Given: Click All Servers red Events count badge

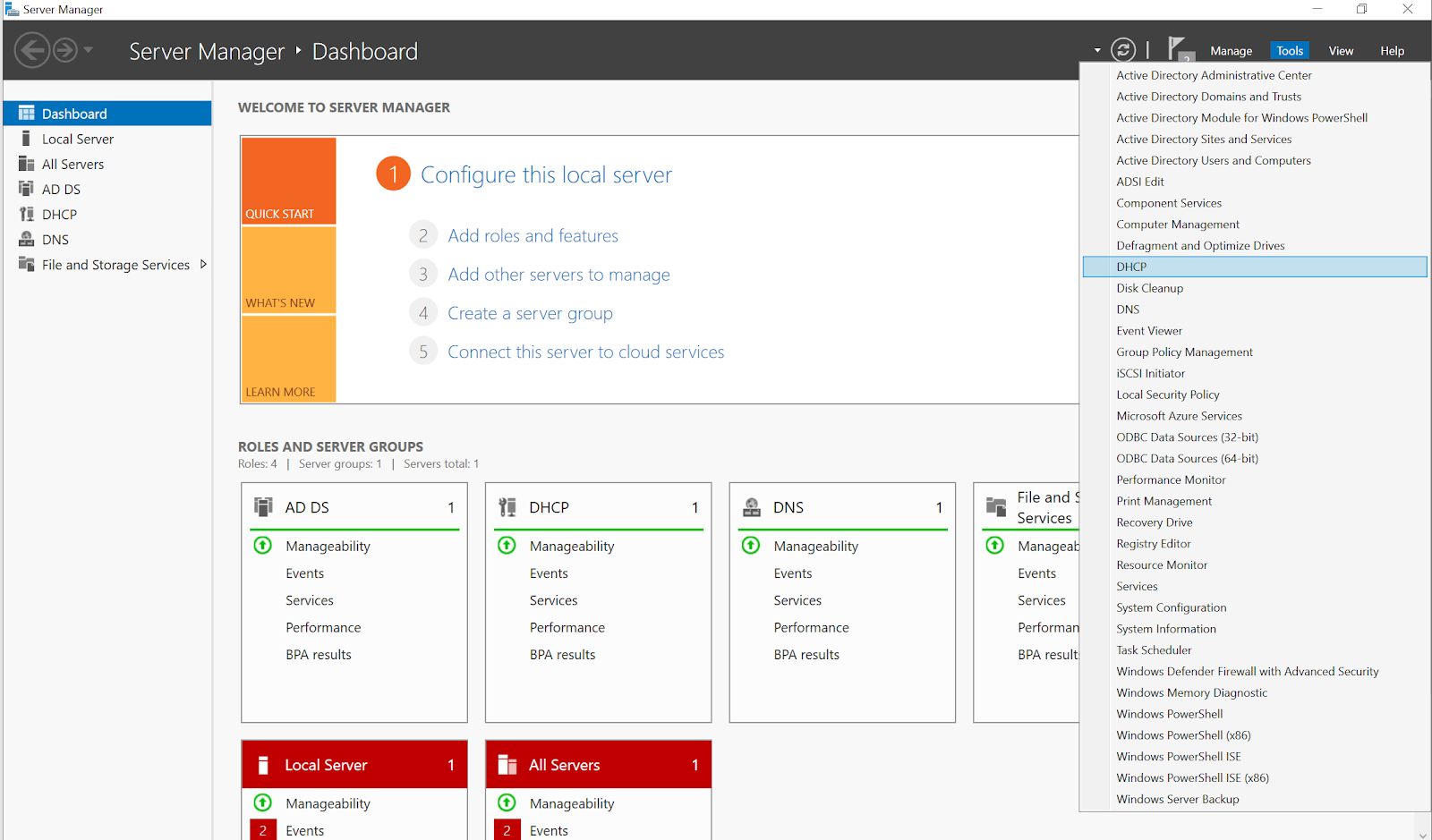Looking at the screenshot, I should pos(507,829).
